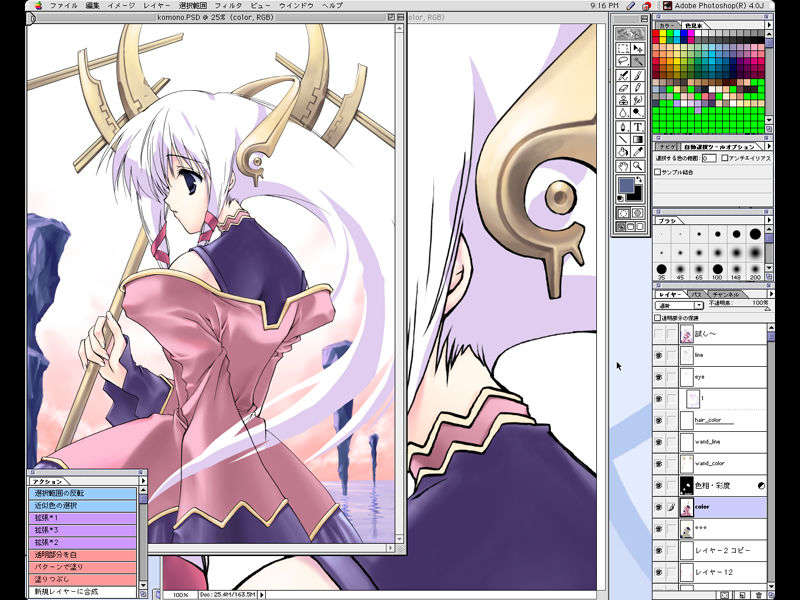Hide the 'wand_color' layer

(x=659, y=463)
